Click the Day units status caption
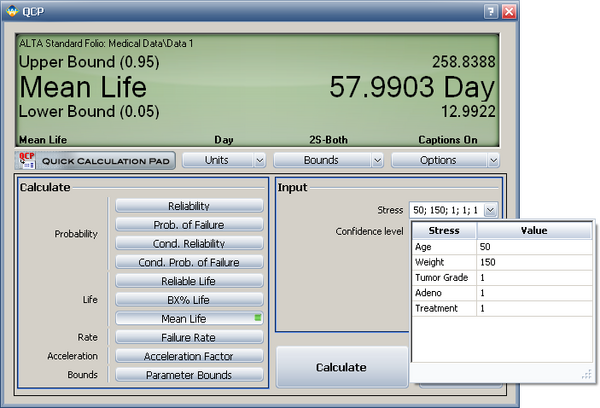 coord(224,140)
